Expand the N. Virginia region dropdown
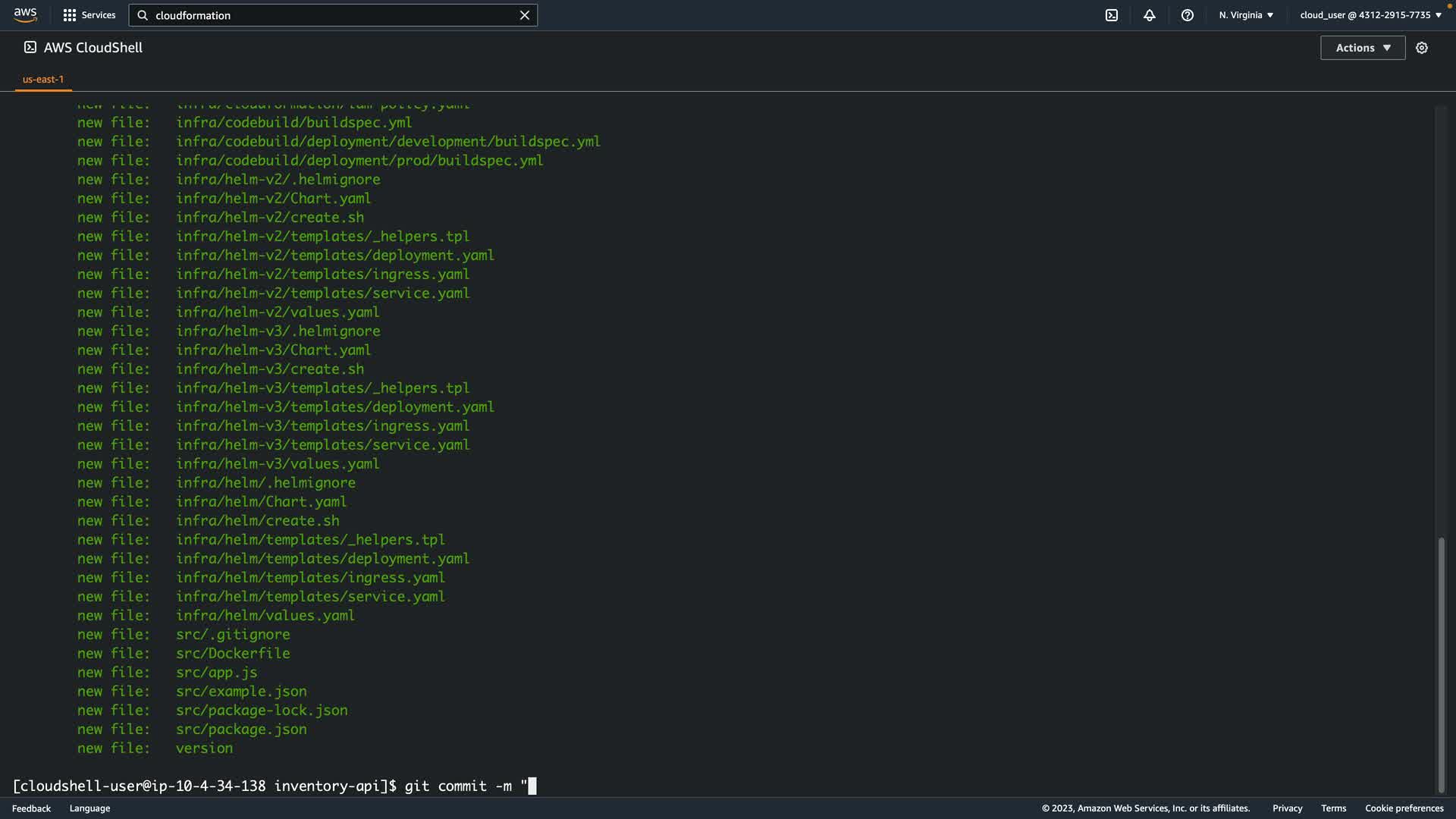The height and width of the screenshot is (819, 1456). click(1246, 15)
